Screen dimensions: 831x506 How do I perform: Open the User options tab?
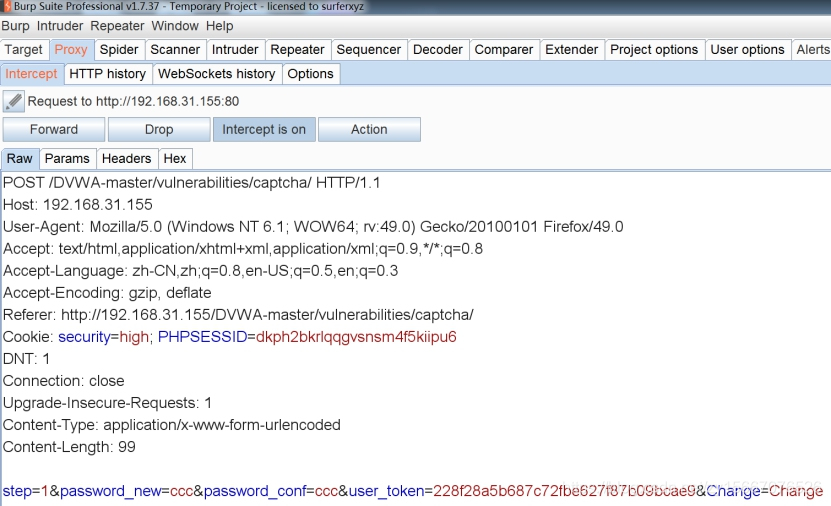pos(748,50)
